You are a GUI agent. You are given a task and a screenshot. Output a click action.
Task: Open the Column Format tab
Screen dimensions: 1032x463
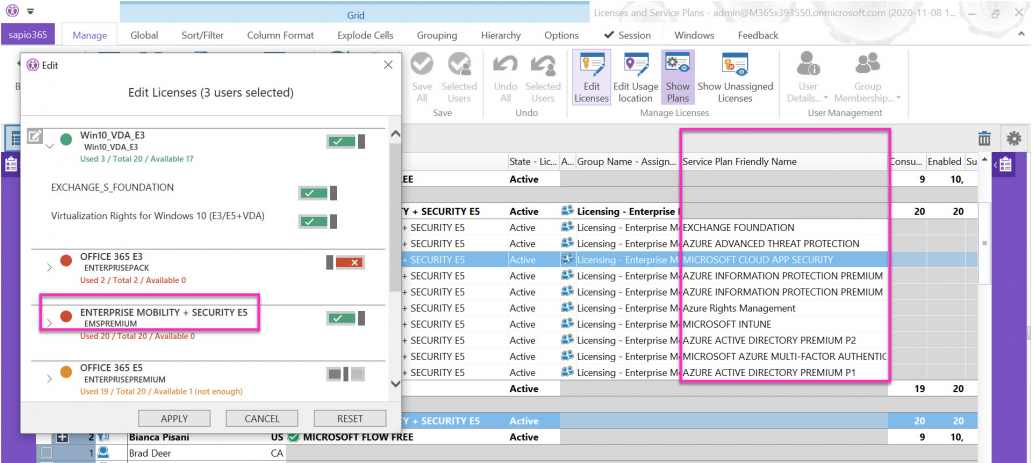click(x=280, y=36)
